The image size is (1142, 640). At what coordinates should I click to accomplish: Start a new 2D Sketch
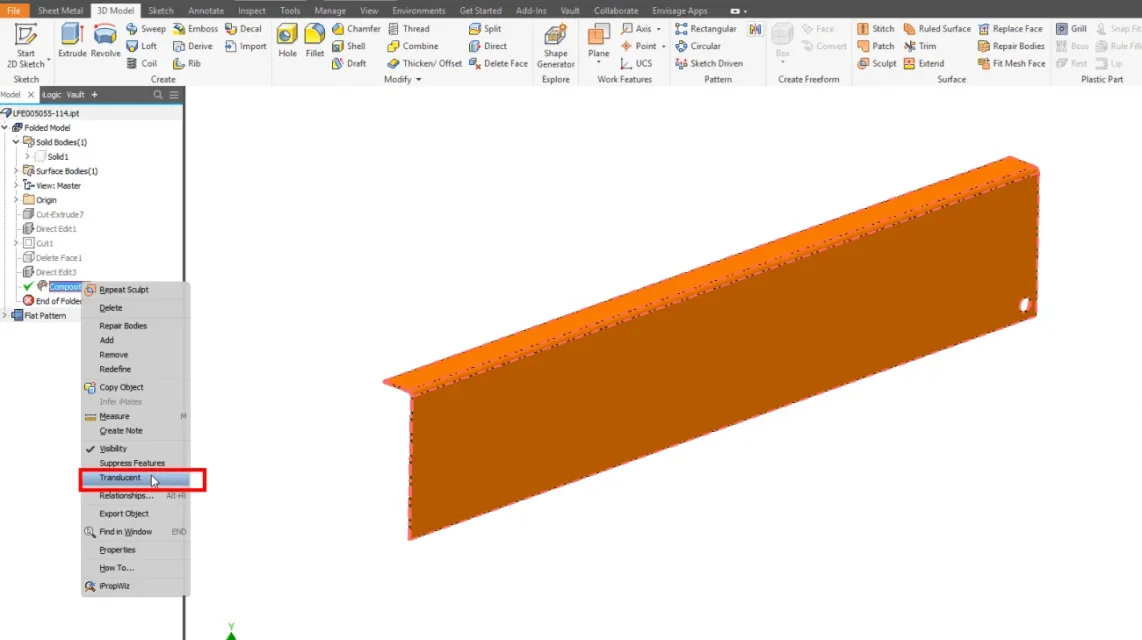click(x=25, y=45)
